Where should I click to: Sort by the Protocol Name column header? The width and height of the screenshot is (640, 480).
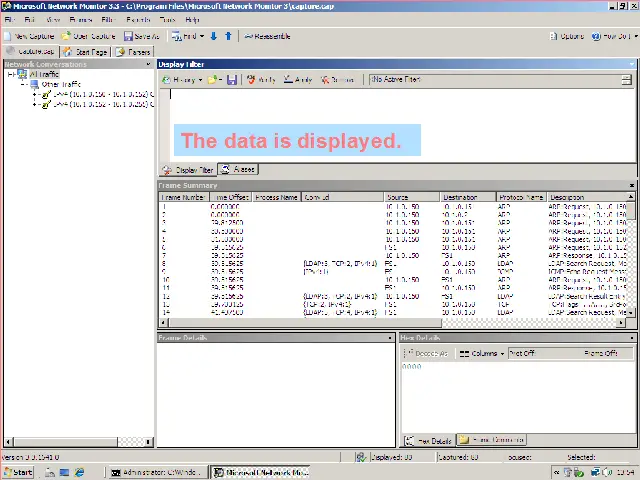pyautogui.click(x=521, y=197)
